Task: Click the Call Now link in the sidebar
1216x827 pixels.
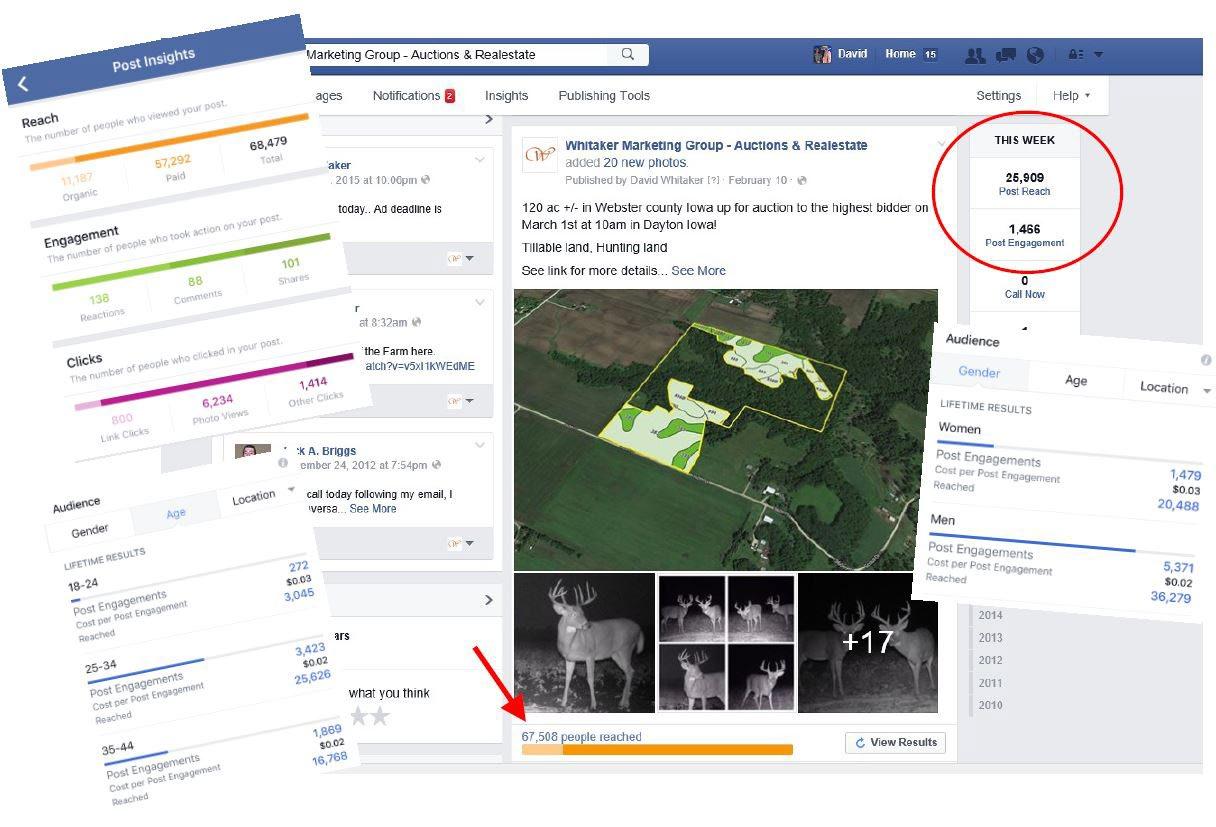Action: [1025, 294]
